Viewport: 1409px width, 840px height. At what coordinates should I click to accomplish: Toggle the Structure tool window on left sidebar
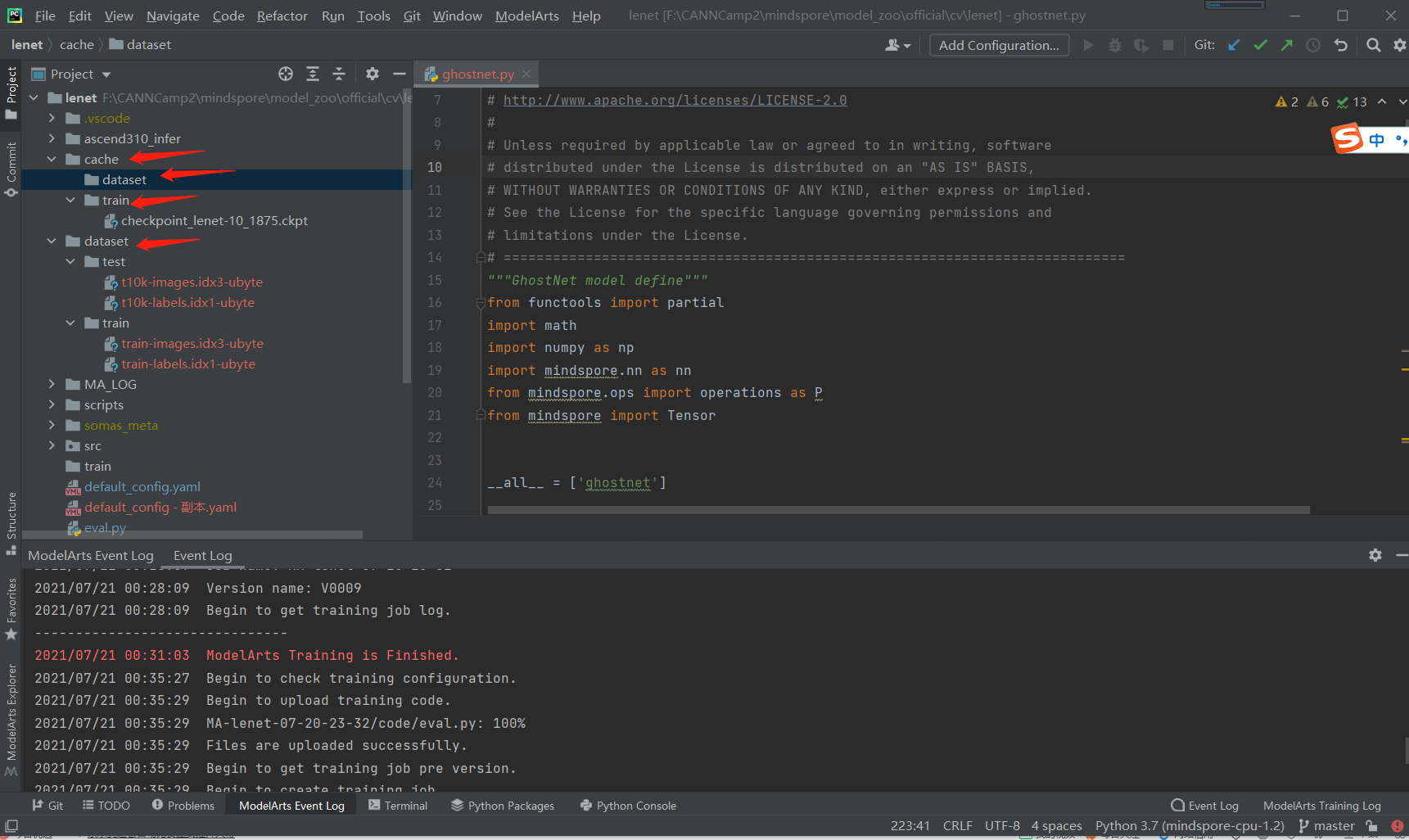(x=11, y=517)
